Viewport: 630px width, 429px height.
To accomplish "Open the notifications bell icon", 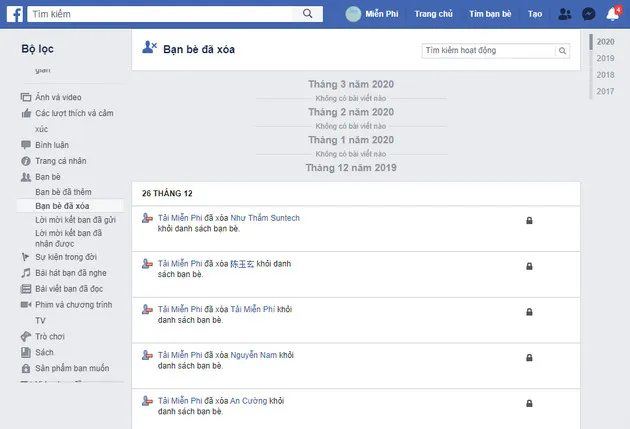I will 612,14.
